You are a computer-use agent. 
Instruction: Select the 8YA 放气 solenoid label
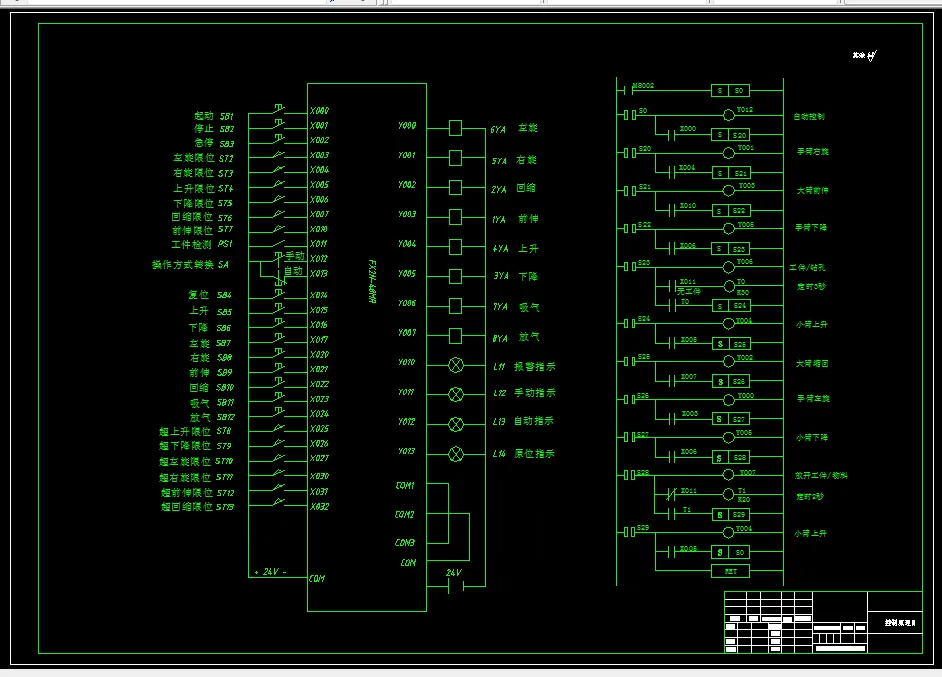516,338
